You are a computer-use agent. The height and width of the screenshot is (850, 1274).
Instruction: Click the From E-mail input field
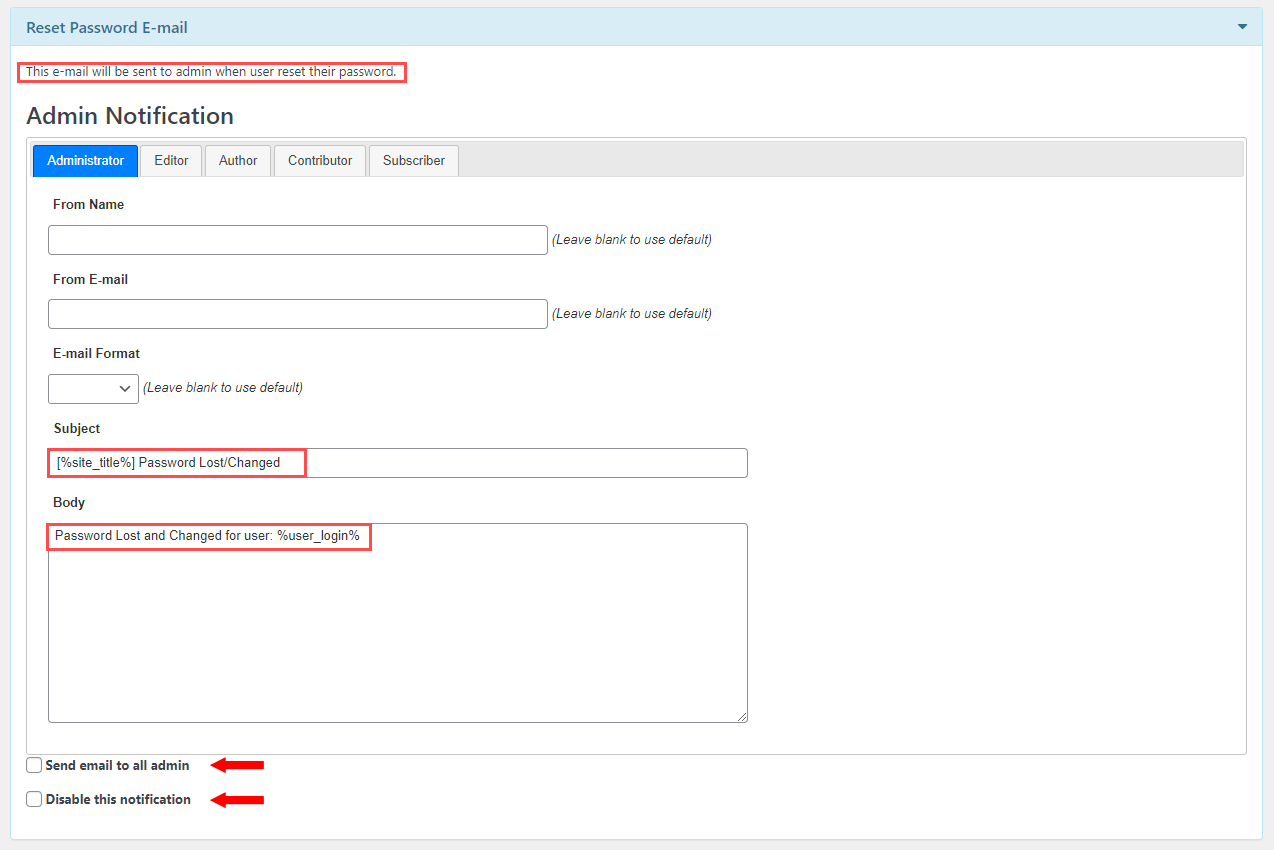pos(297,313)
